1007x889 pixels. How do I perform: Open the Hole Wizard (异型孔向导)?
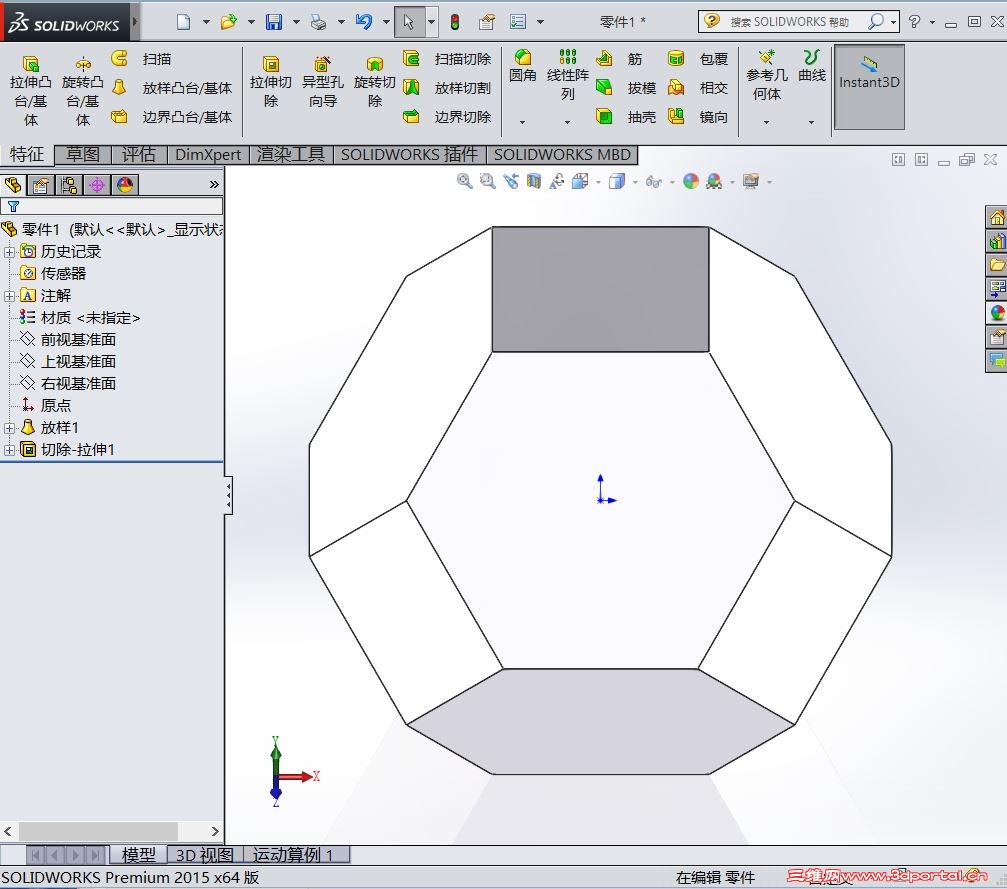322,82
